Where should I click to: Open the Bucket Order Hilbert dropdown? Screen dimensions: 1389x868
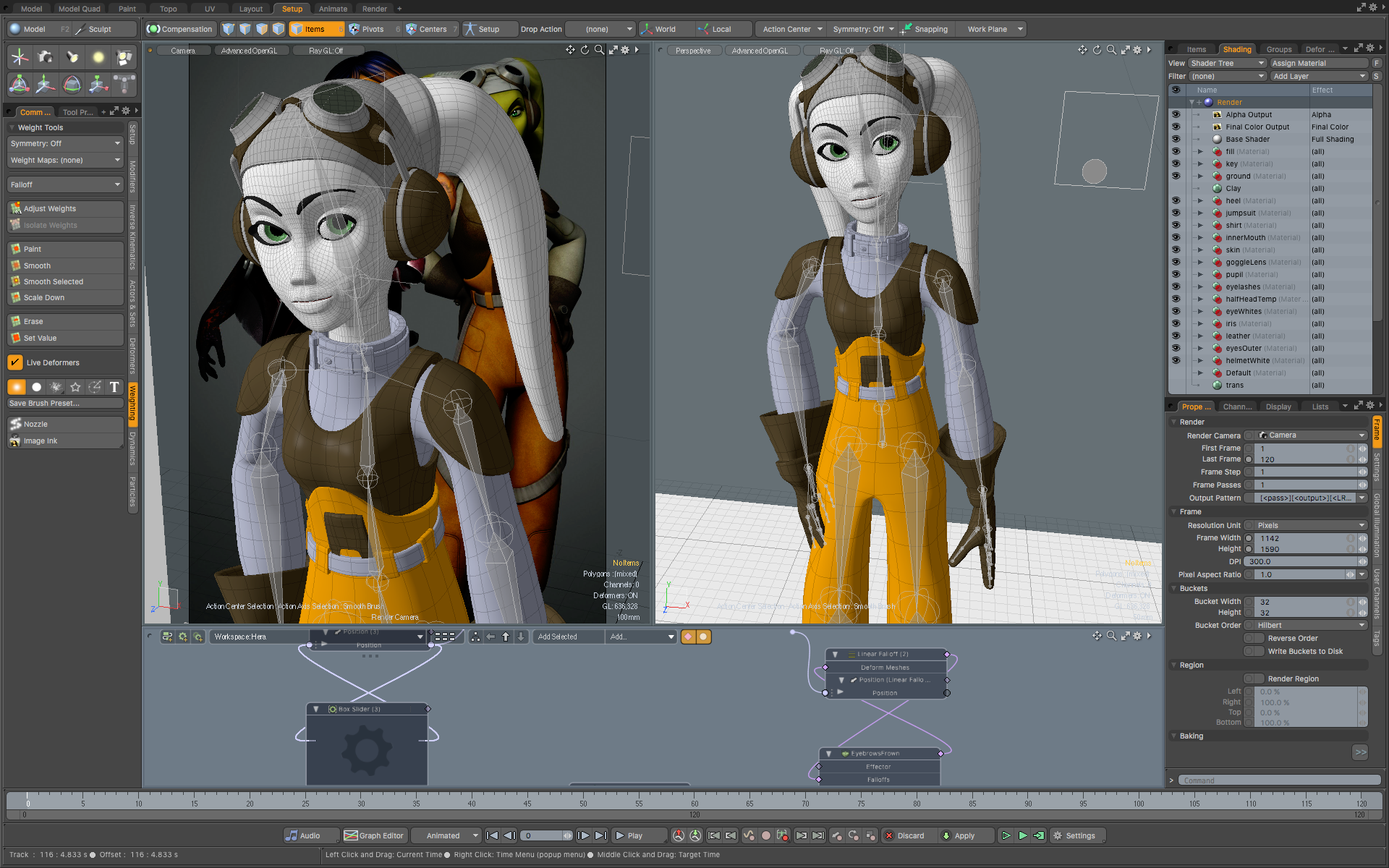[x=1312, y=625]
